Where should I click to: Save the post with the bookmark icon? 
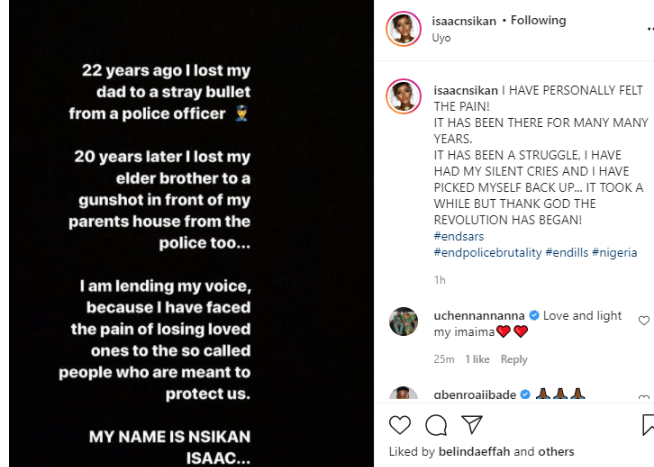[x=647, y=427]
